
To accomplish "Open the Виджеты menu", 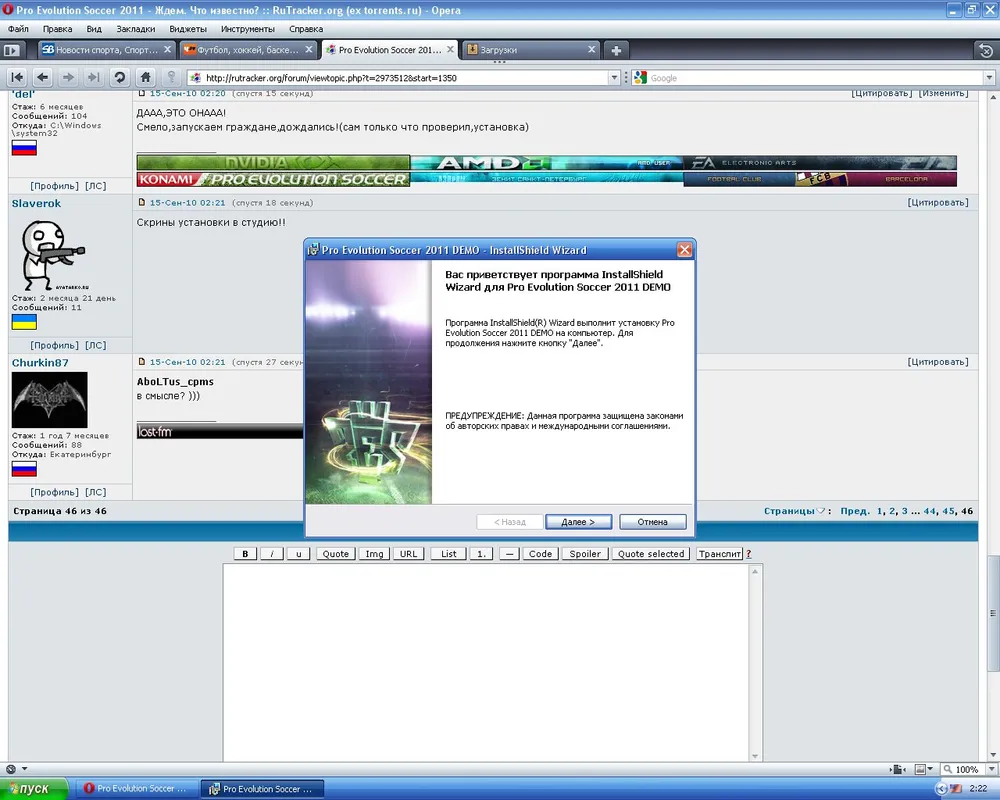I will (x=188, y=29).
